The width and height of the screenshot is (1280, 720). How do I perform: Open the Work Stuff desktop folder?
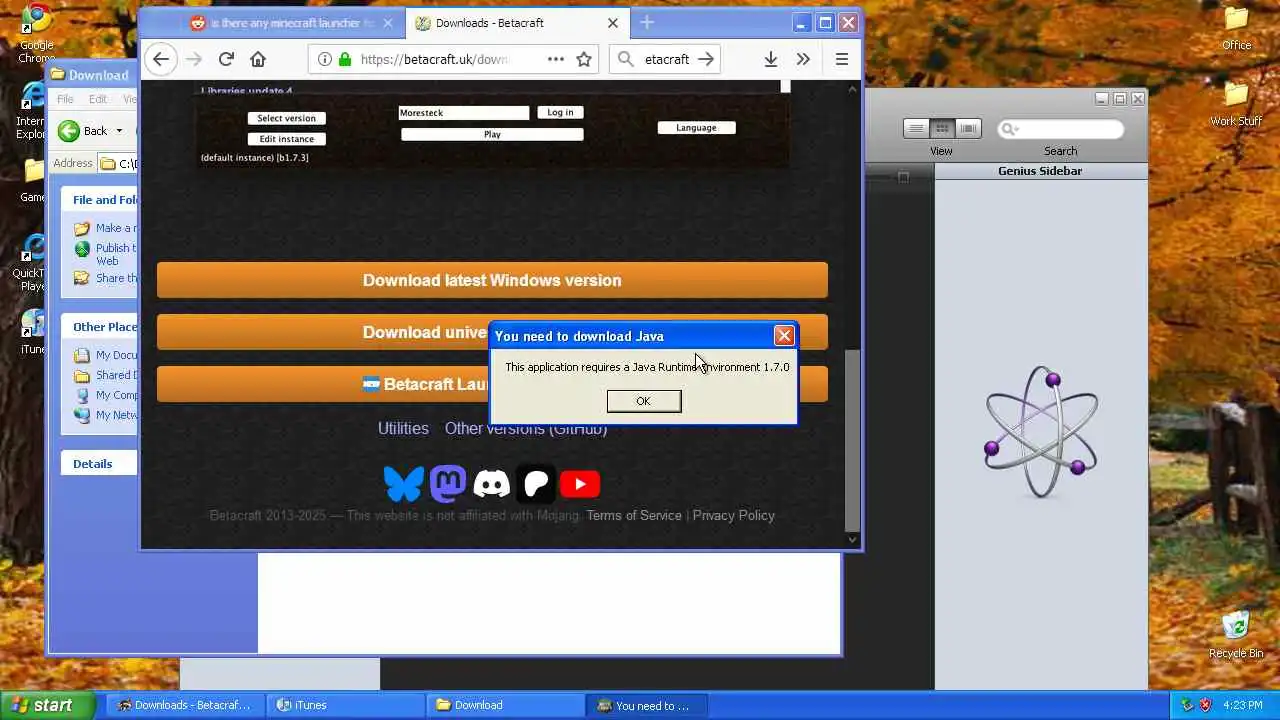[x=1236, y=104]
